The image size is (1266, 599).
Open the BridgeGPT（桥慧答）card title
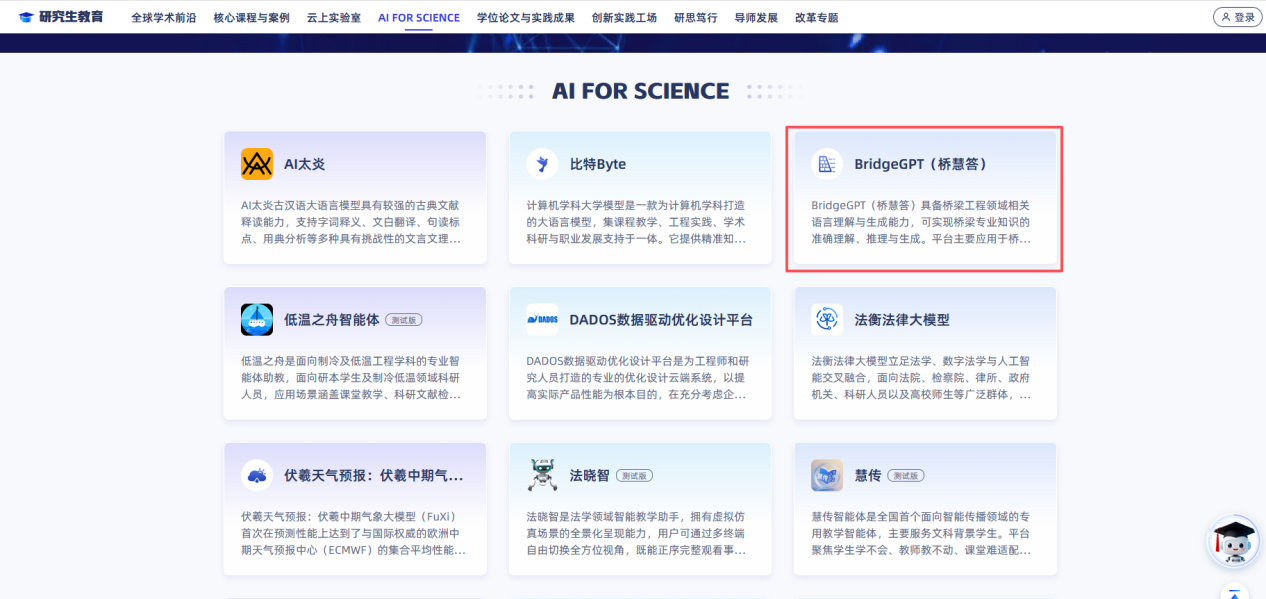921,164
